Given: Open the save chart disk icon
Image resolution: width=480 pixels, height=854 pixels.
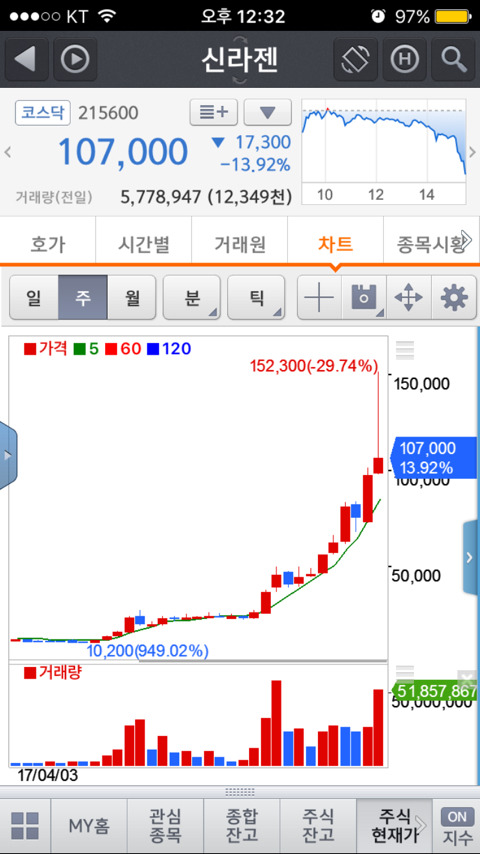Looking at the screenshot, I should point(364,297).
